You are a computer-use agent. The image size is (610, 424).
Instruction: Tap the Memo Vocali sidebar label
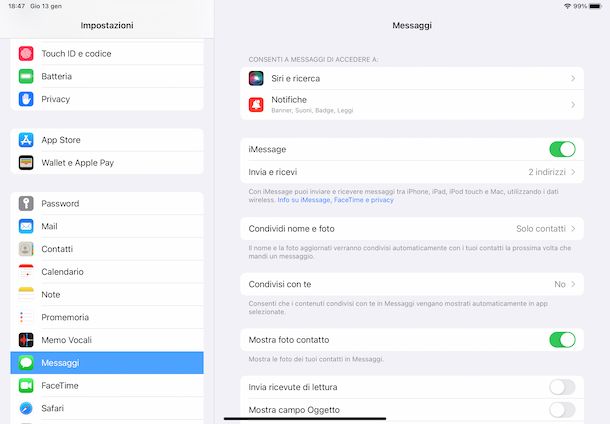pos(67,340)
